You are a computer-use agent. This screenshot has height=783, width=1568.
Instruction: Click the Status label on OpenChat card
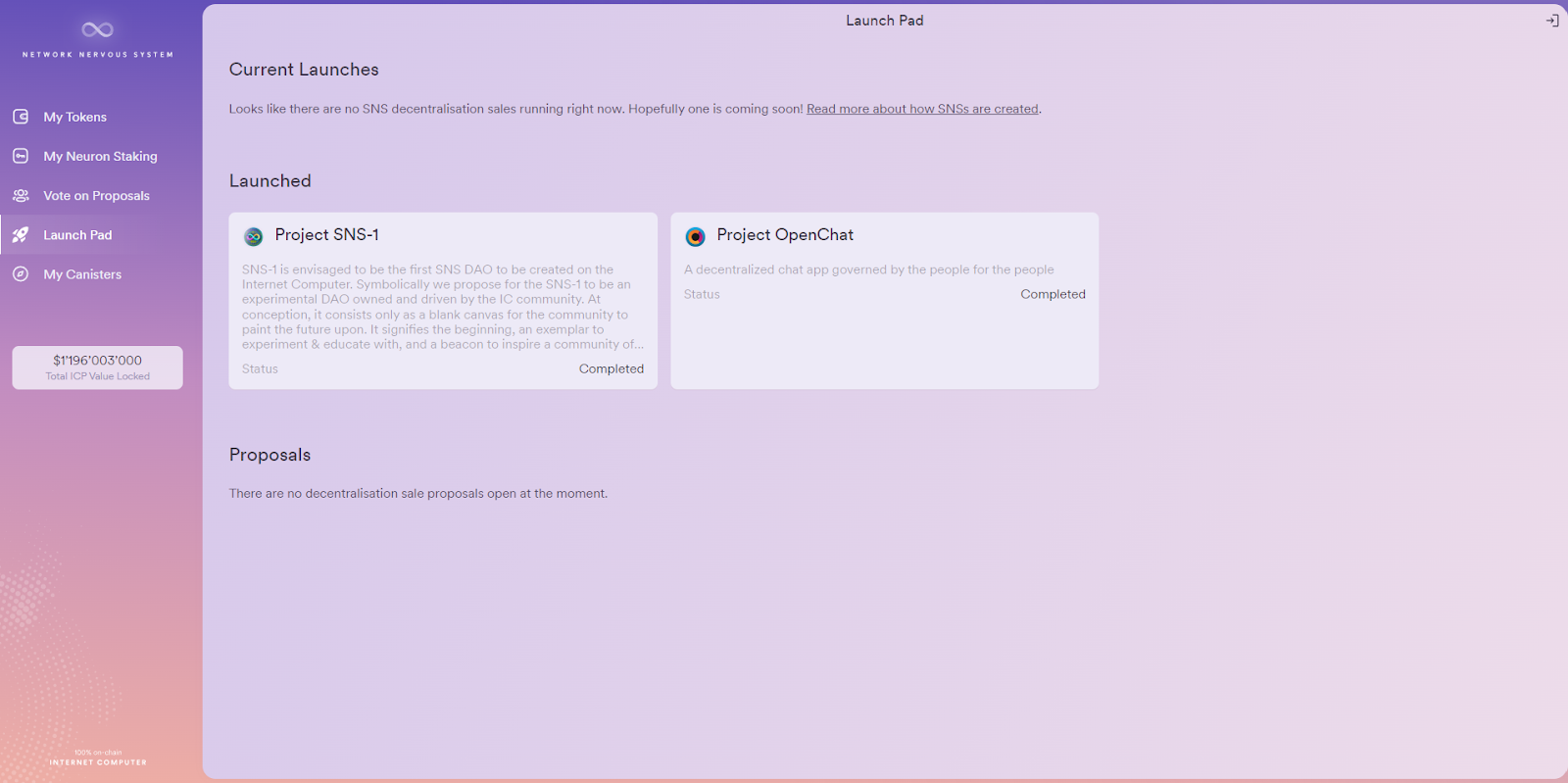click(x=702, y=294)
